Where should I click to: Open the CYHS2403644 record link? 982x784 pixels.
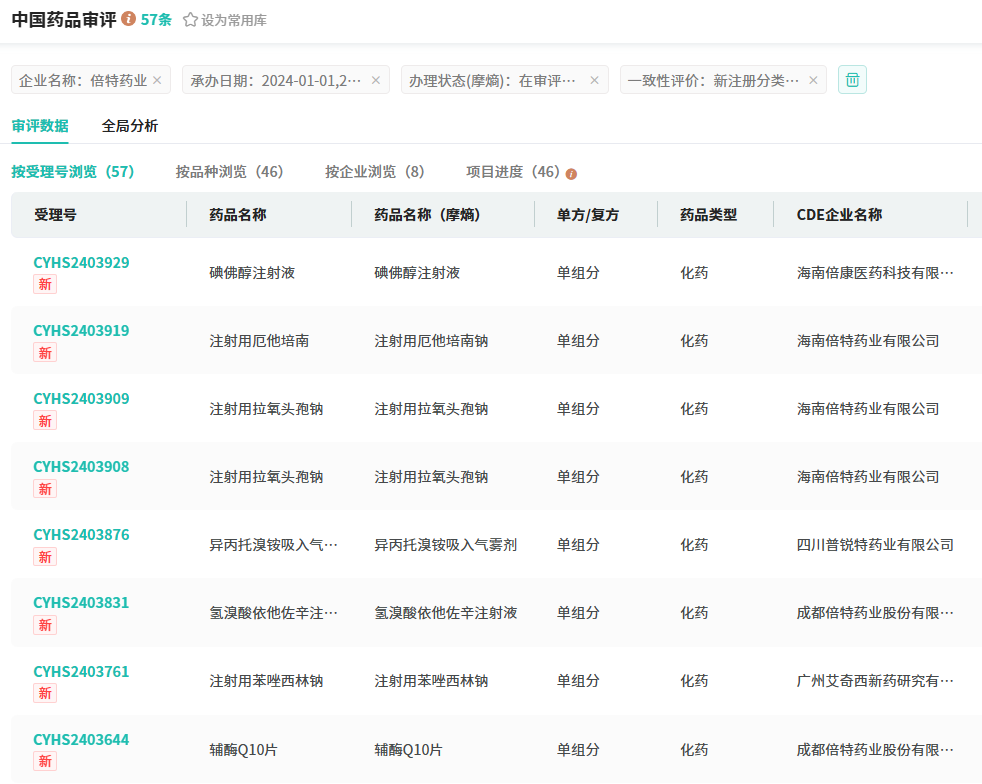[81, 740]
